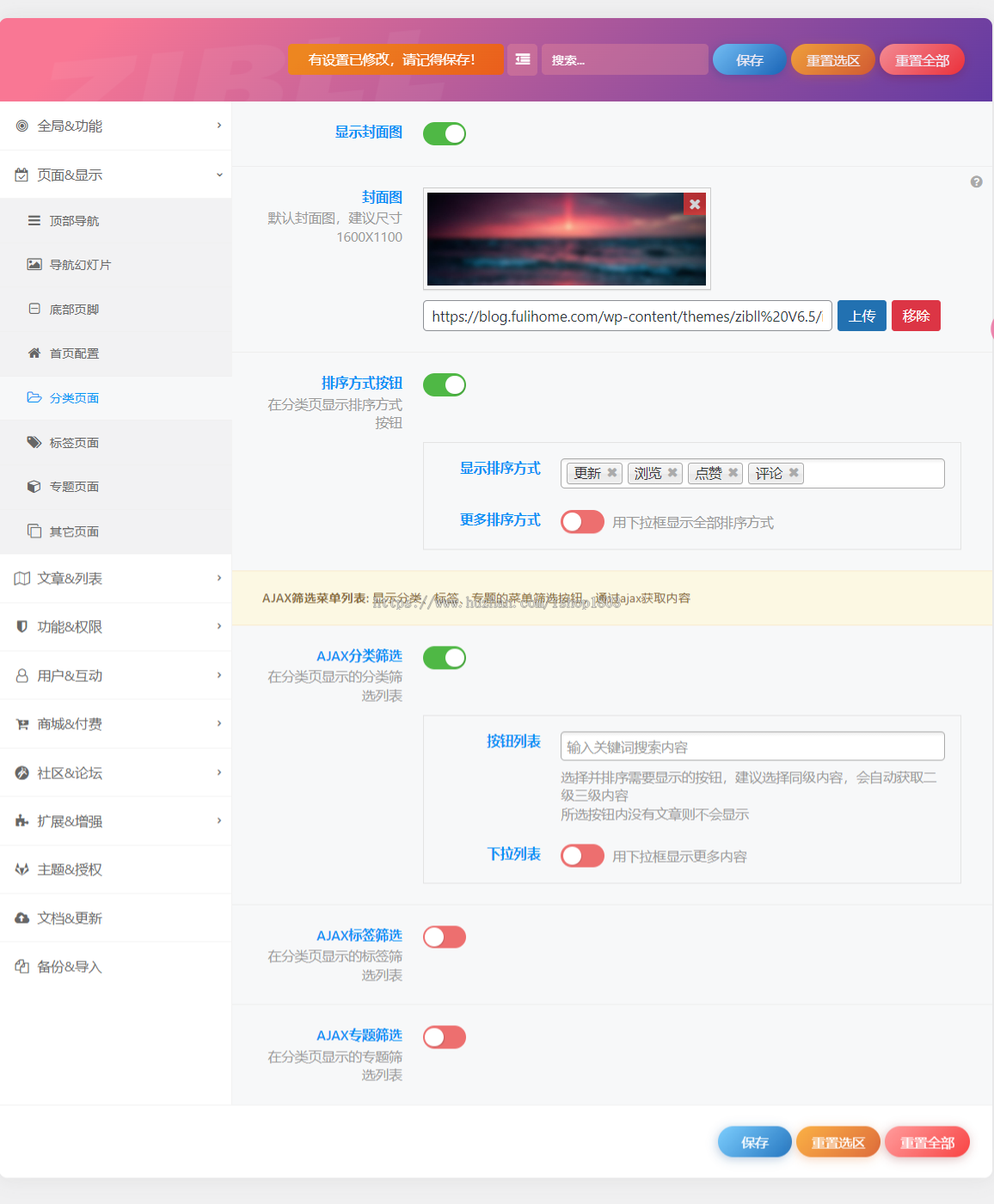Enable the 更多排序方式 switch
This screenshot has width=994, height=1204.
[x=582, y=522]
